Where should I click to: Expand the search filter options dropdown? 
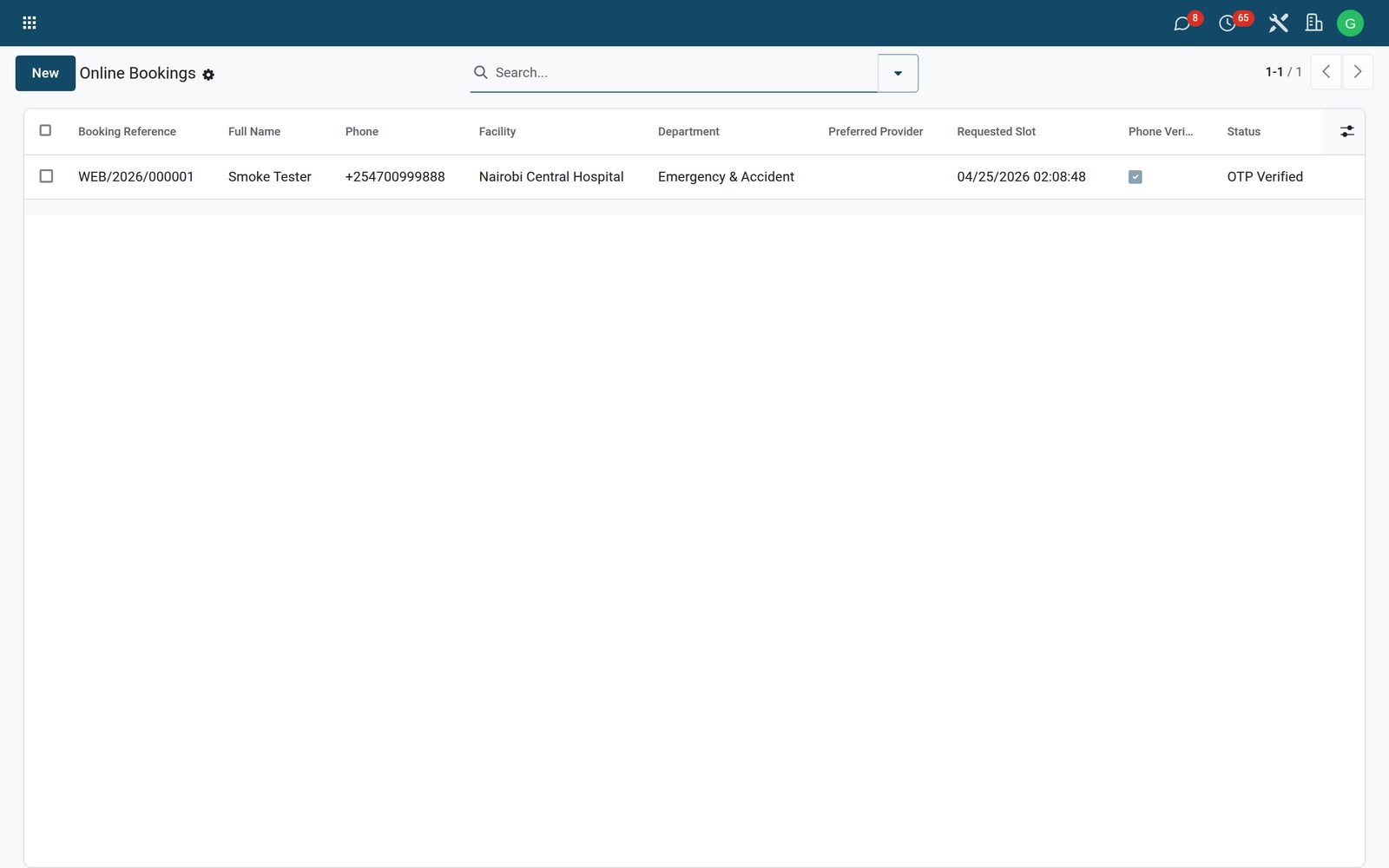point(898,73)
